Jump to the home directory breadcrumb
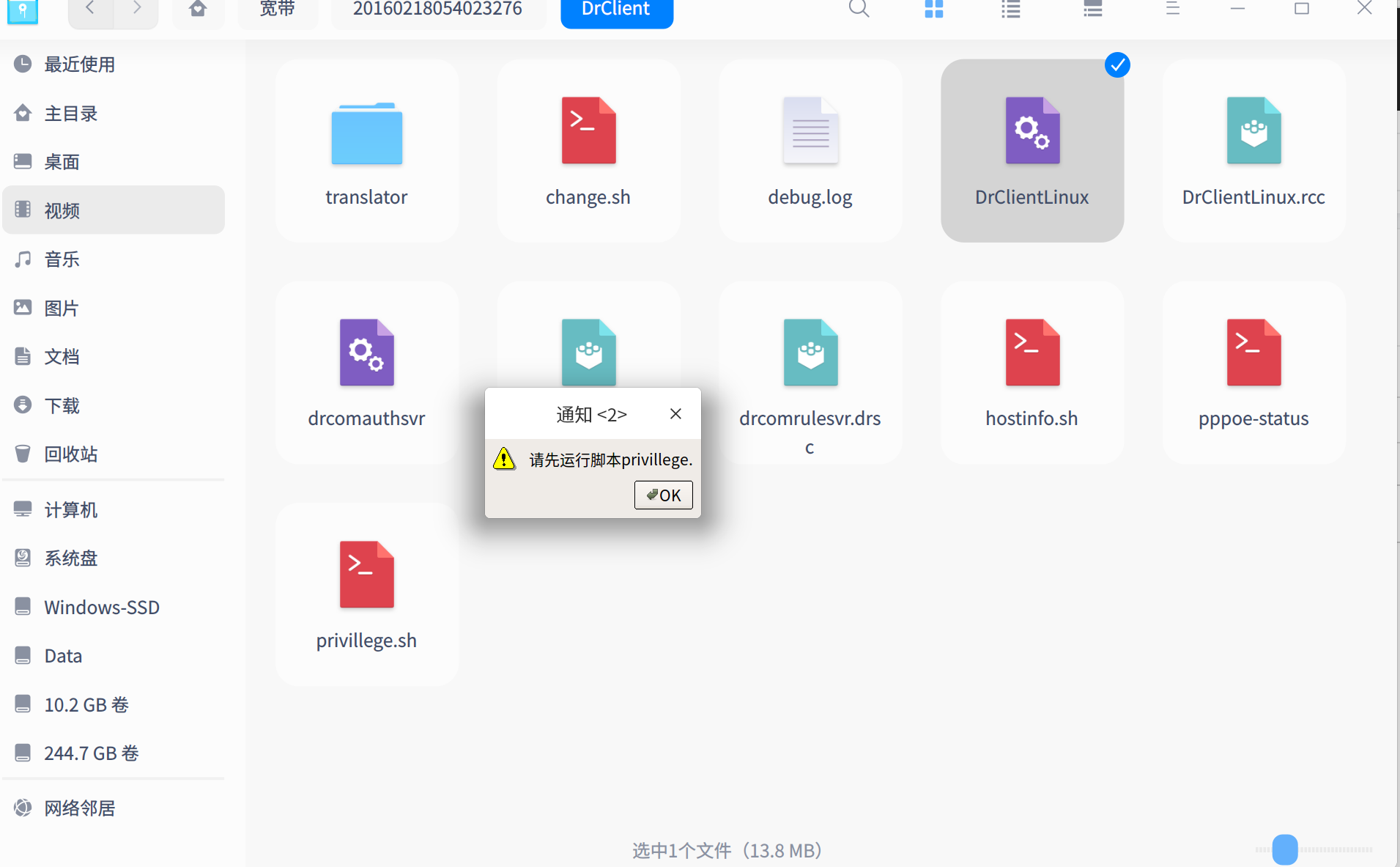This screenshot has width=1400, height=867. click(x=198, y=9)
